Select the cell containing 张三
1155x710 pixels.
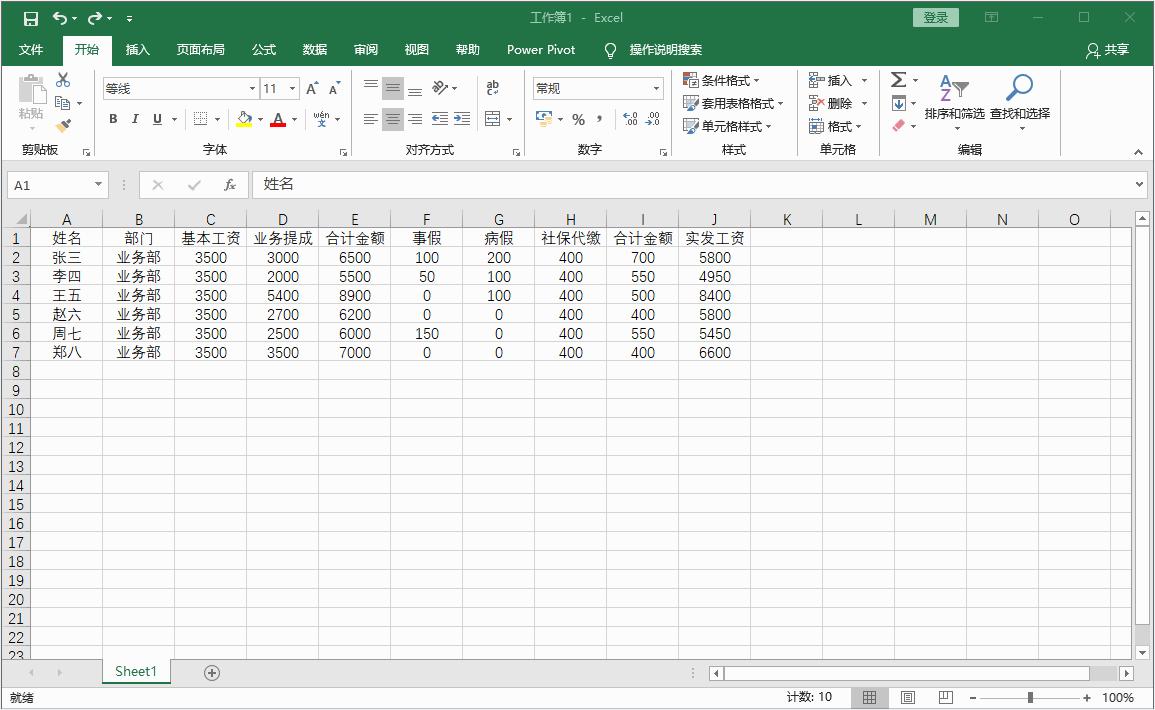[67, 257]
